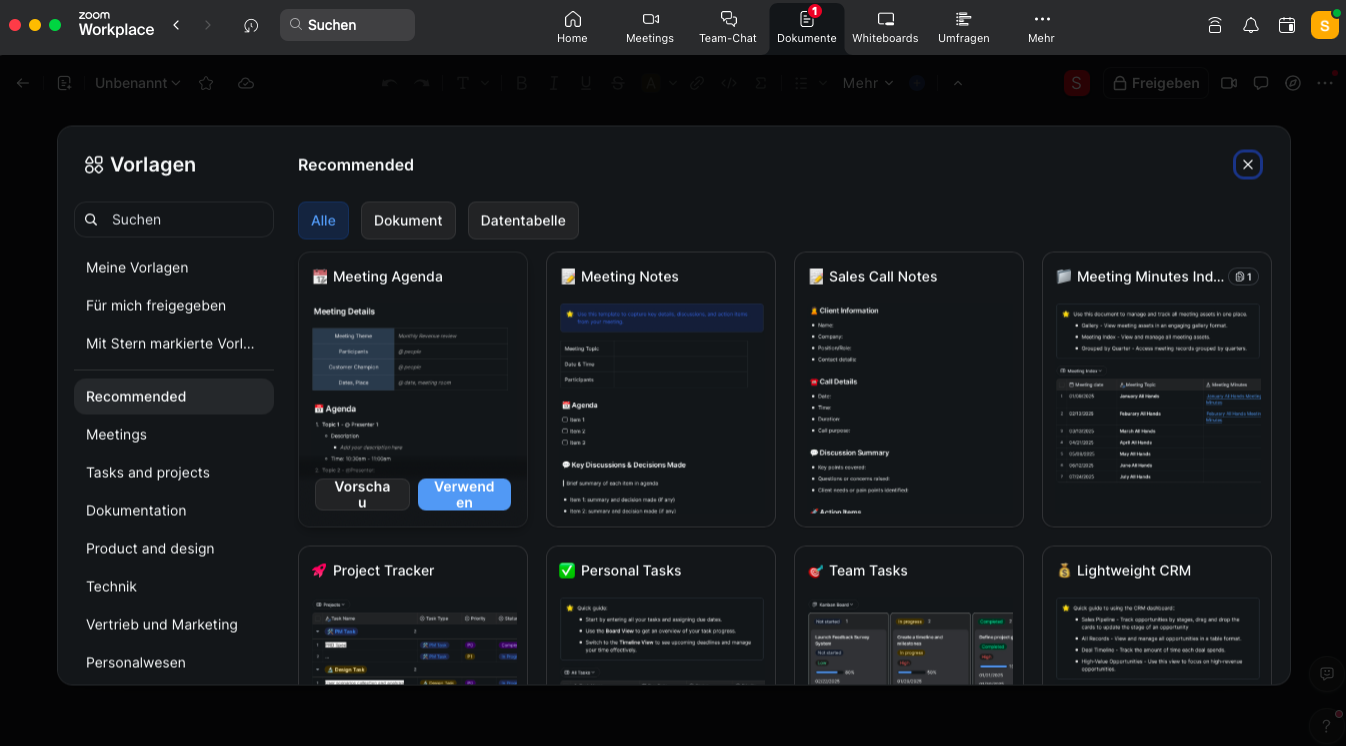Open Tasks and projects category
Screen dimensions: 1346x746
coord(148,473)
